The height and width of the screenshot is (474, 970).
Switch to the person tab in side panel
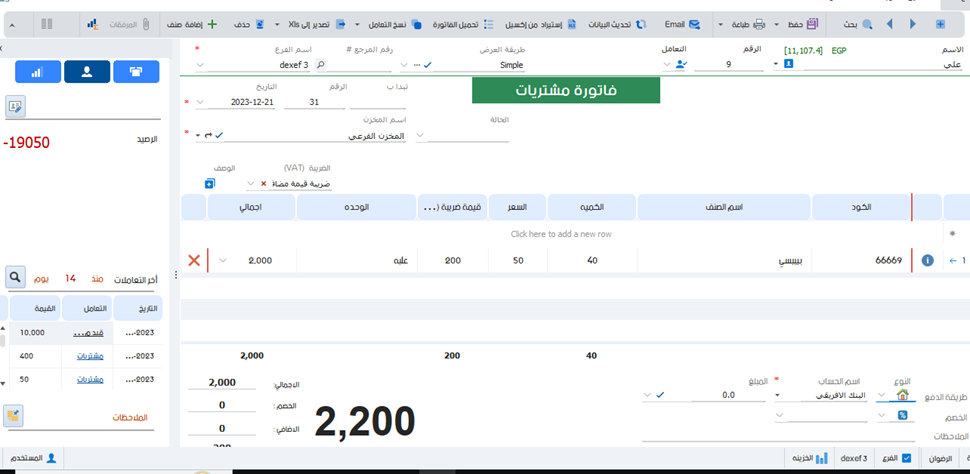point(87,72)
